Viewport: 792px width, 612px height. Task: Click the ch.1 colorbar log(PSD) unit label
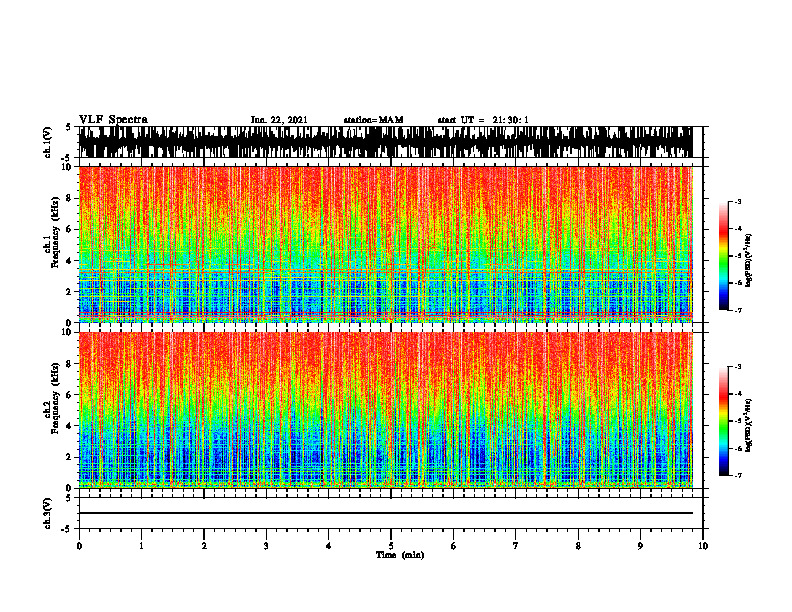tap(749, 261)
